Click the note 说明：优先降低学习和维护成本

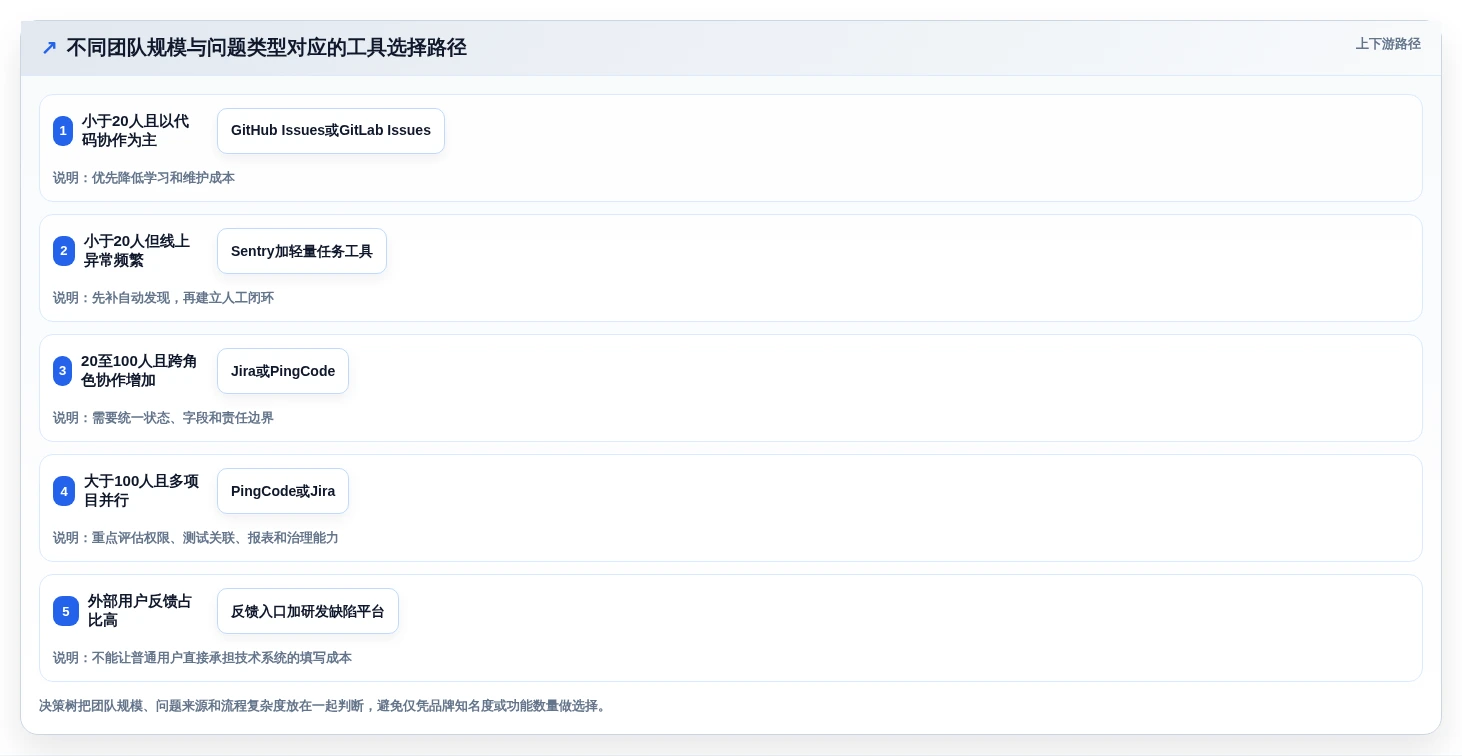(144, 178)
